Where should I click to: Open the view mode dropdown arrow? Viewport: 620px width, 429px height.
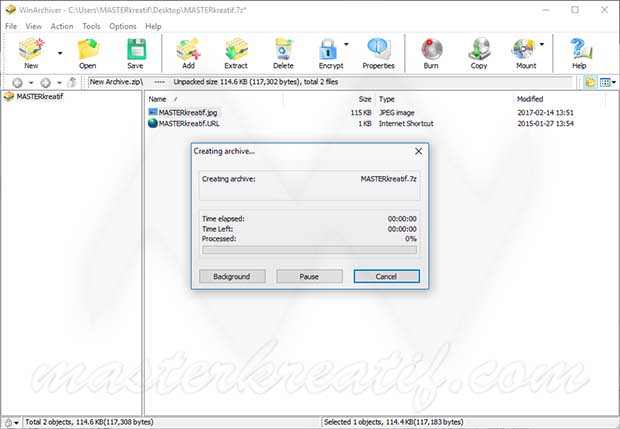click(x=614, y=83)
